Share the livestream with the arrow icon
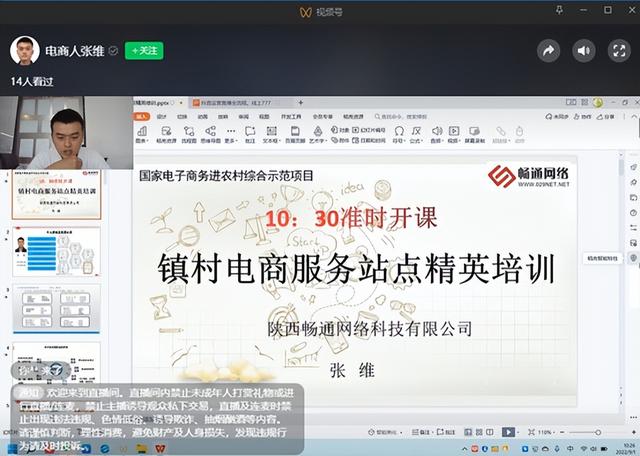 [548, 51]
